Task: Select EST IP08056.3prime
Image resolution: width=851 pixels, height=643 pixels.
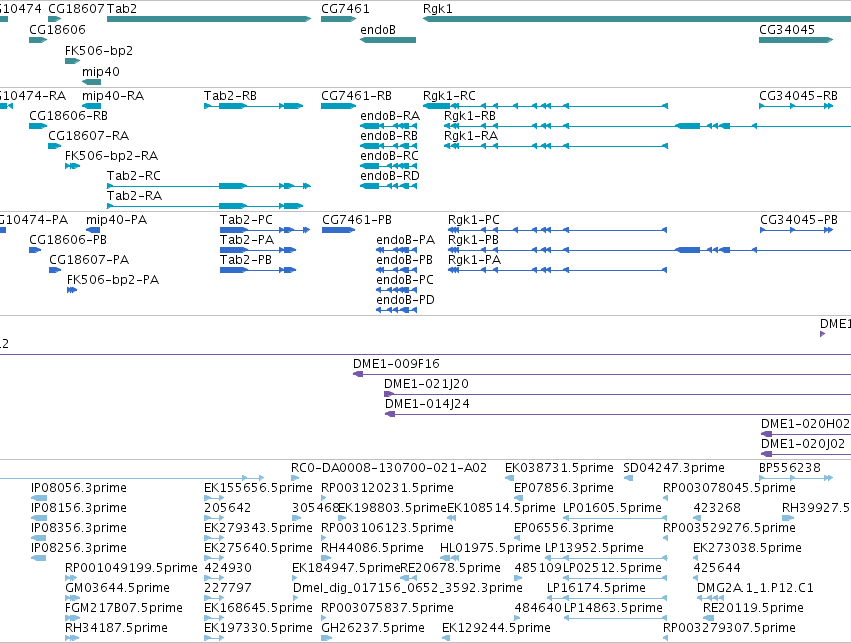Action: [x=39, y=498]
